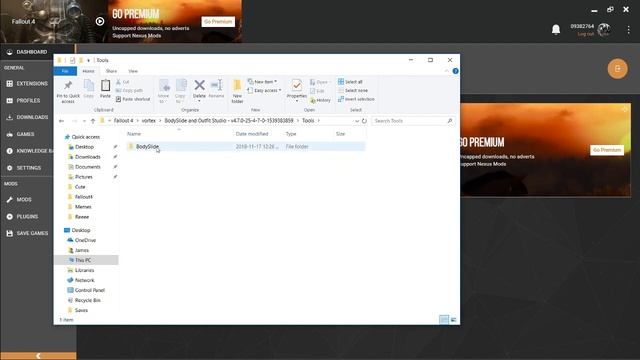Click Paste shortcut in the ribbon
The height and width of the screenshot is (360, 640).
coord(133,99)
